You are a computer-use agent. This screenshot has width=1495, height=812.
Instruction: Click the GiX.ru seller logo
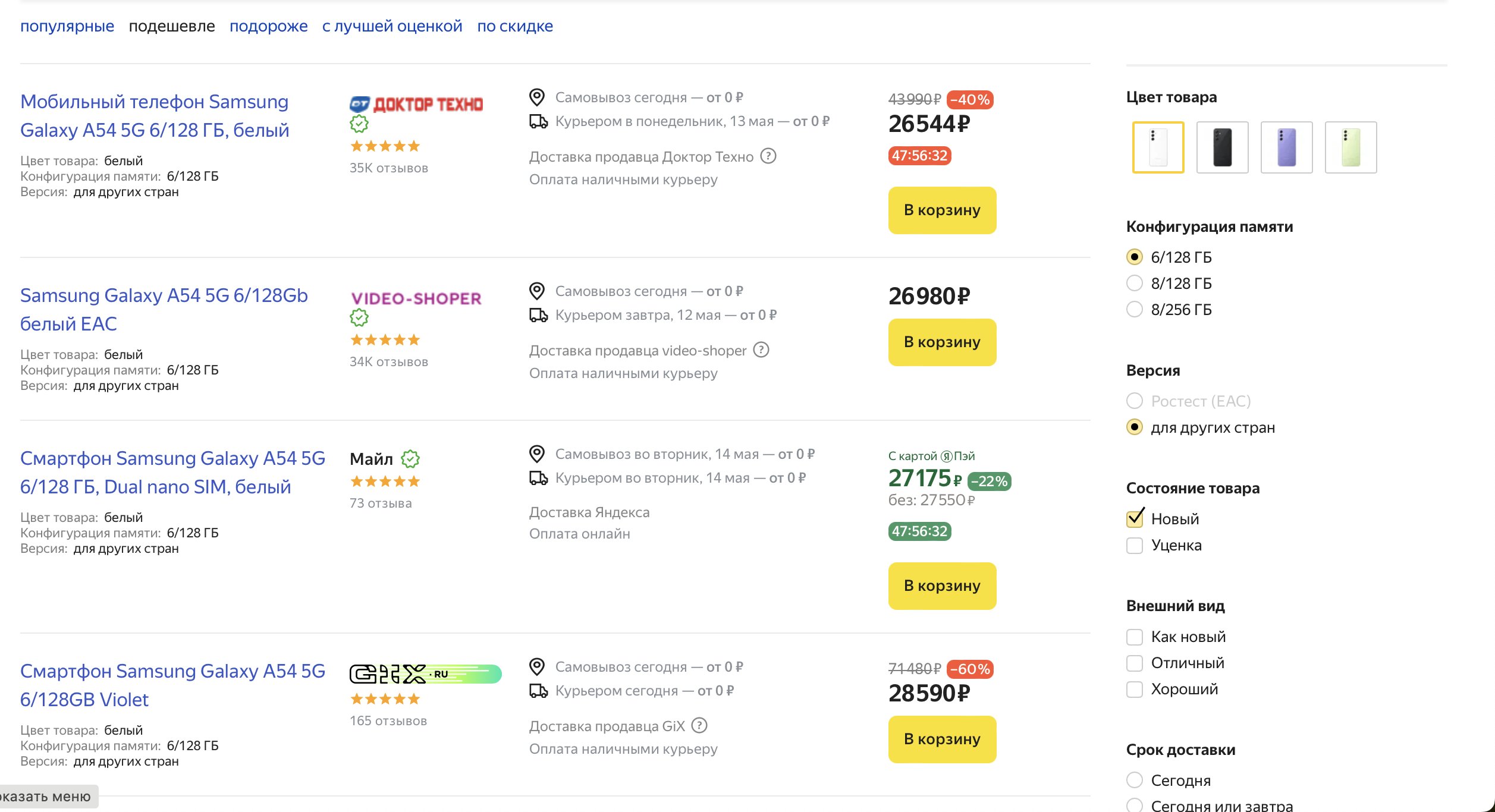click(x=426, y=674)
